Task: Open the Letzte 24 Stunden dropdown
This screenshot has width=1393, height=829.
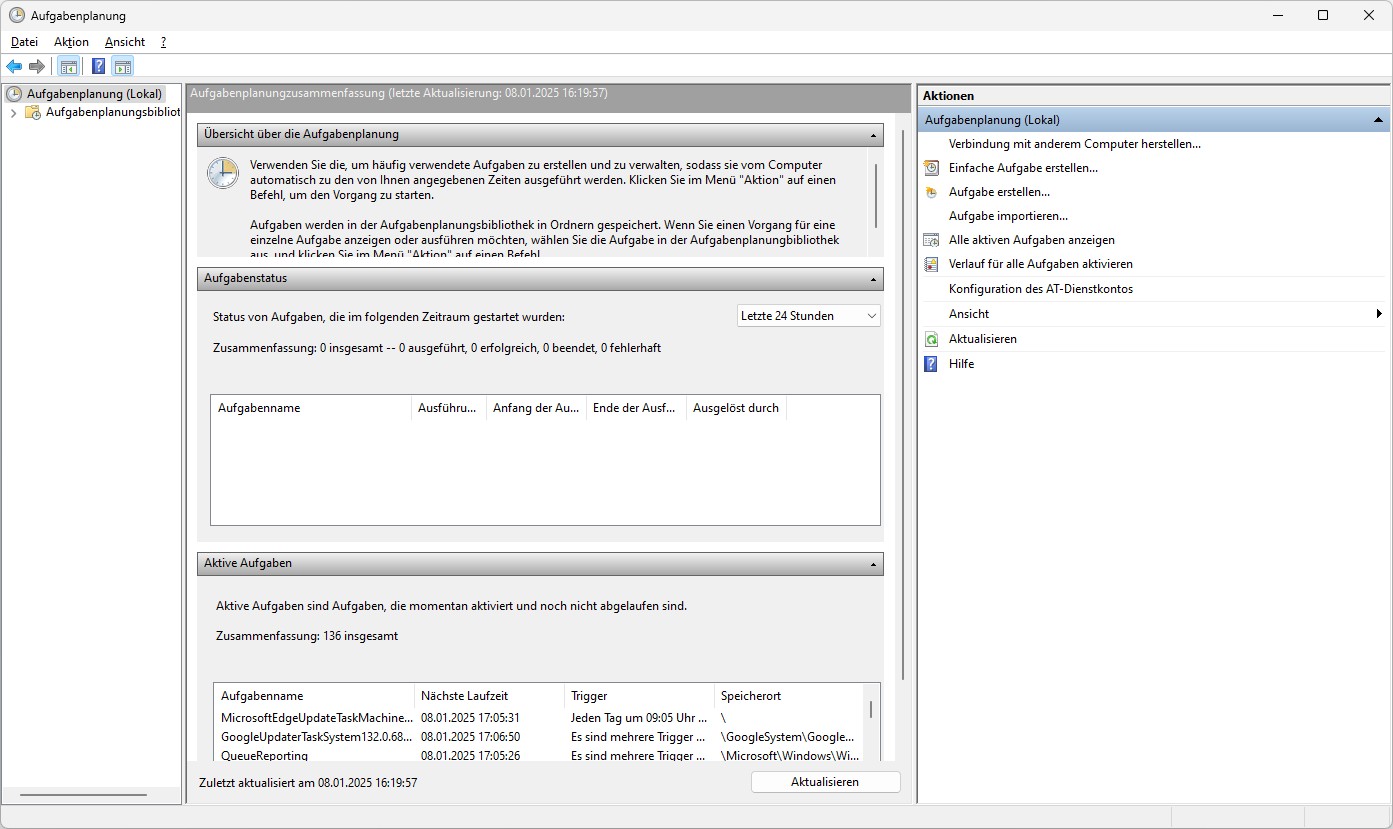Action: 808,316
